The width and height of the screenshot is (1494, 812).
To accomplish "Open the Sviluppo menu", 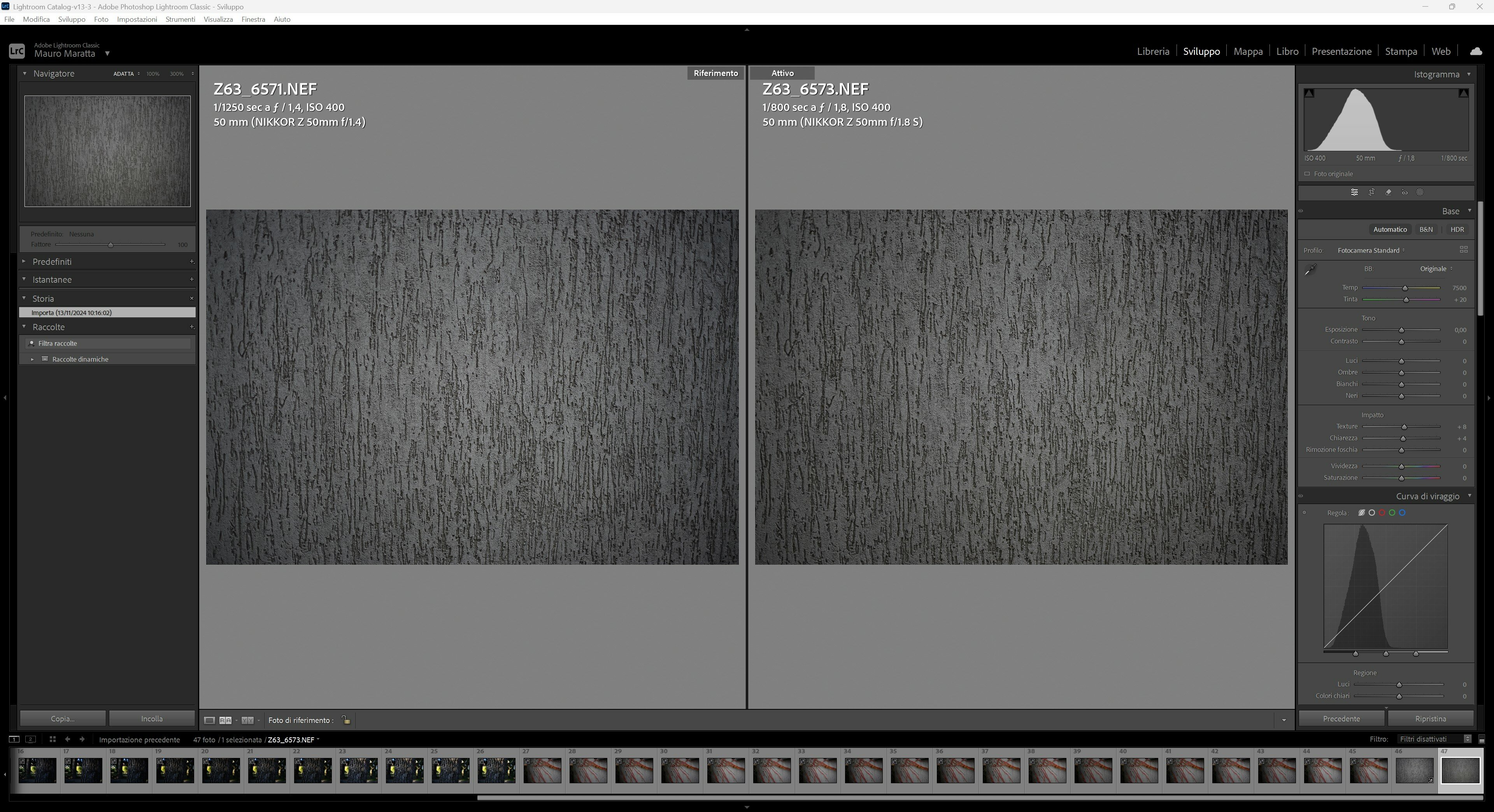I will pos(71,19).
